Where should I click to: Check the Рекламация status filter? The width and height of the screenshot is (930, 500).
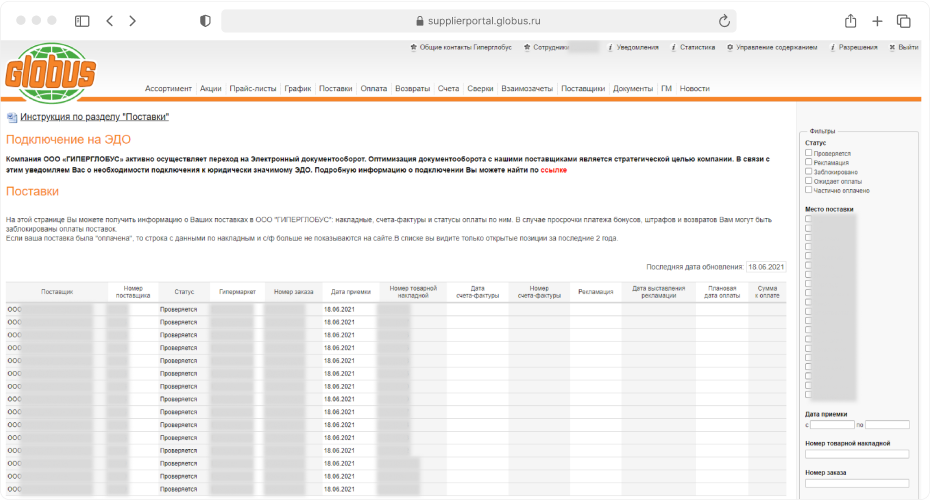point(808,162)
